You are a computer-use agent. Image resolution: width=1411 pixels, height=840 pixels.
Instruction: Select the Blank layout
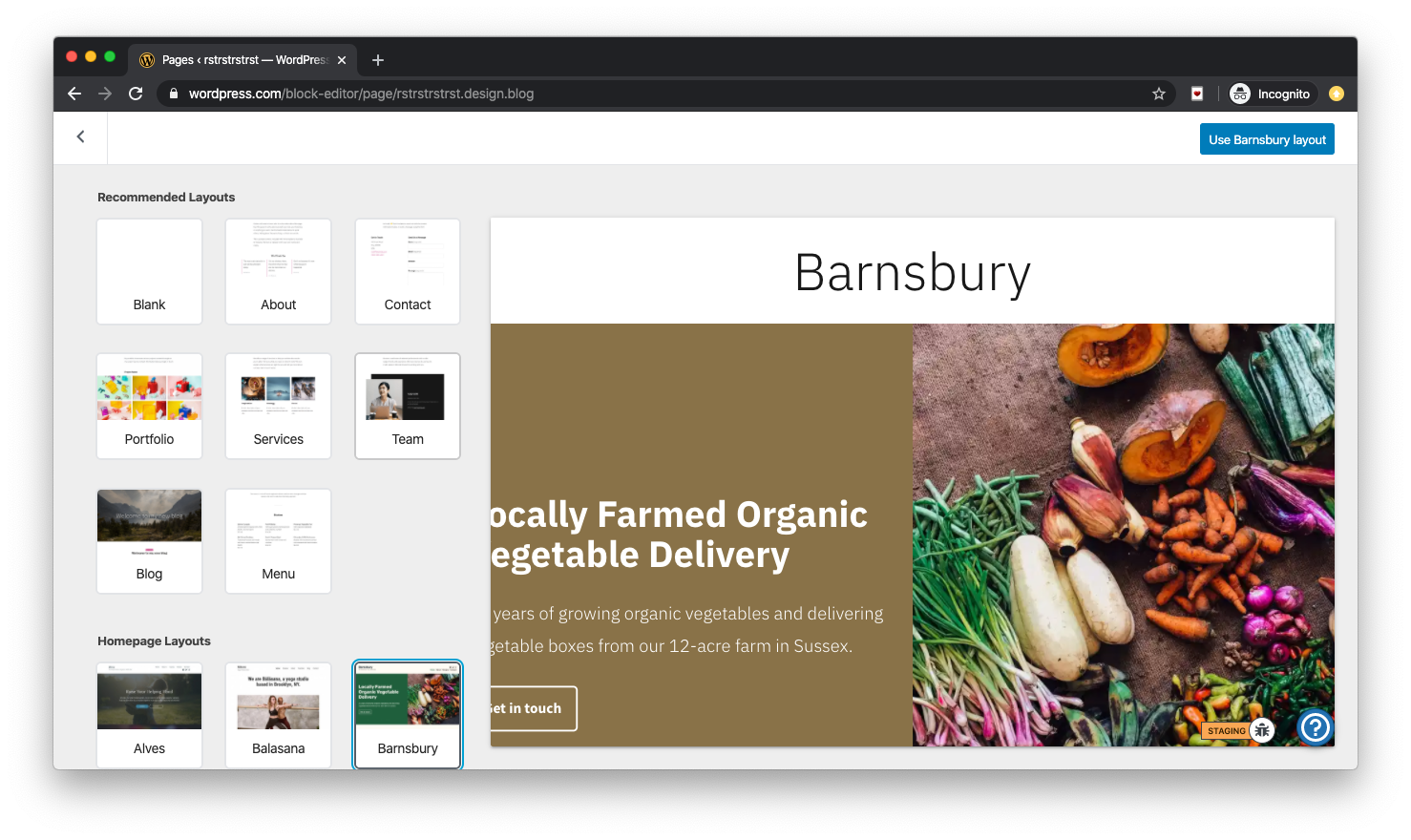[149, 271]
